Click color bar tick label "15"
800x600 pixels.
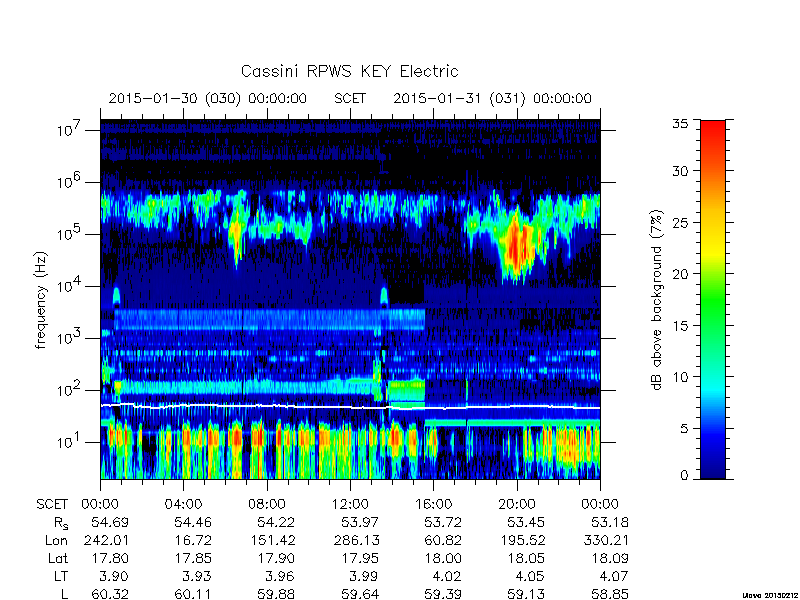coord(681,325)
